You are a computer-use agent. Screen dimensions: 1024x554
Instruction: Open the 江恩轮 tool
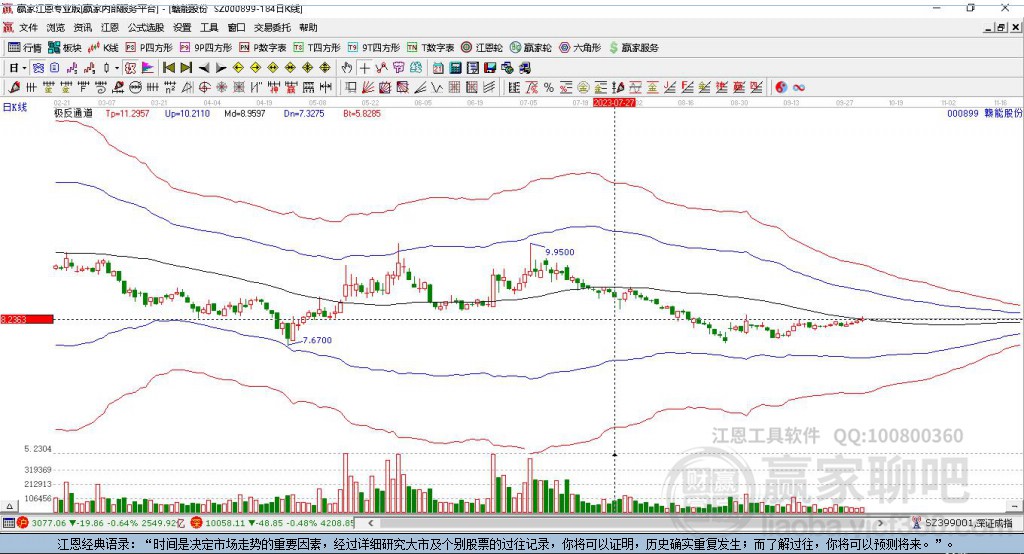click(482, 48)
